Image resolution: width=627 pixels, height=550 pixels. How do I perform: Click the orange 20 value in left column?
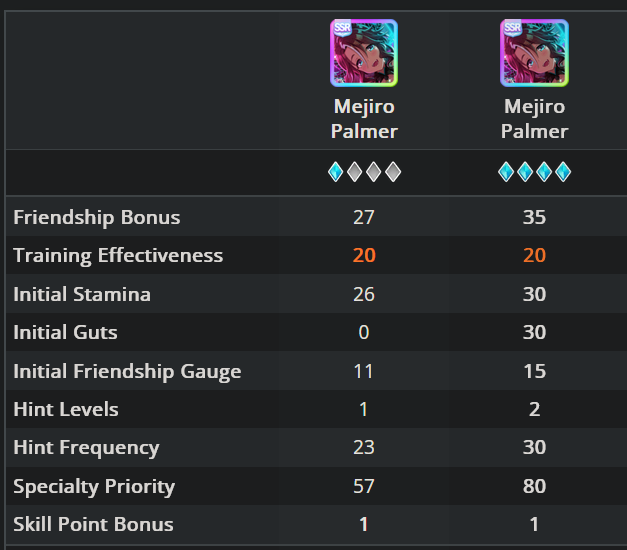click(x=364, y=255)
